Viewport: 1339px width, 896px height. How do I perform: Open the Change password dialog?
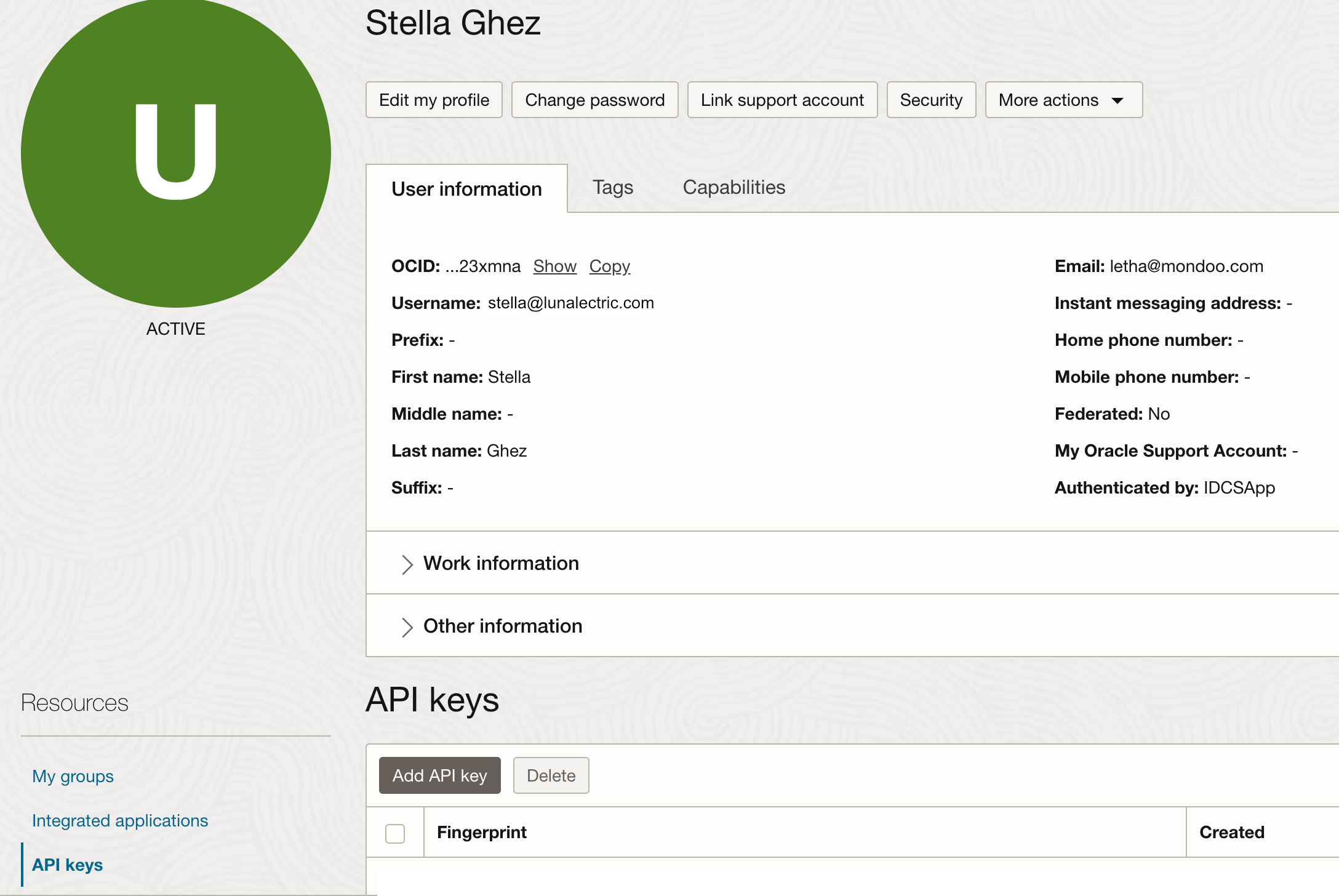coord(594,100)
